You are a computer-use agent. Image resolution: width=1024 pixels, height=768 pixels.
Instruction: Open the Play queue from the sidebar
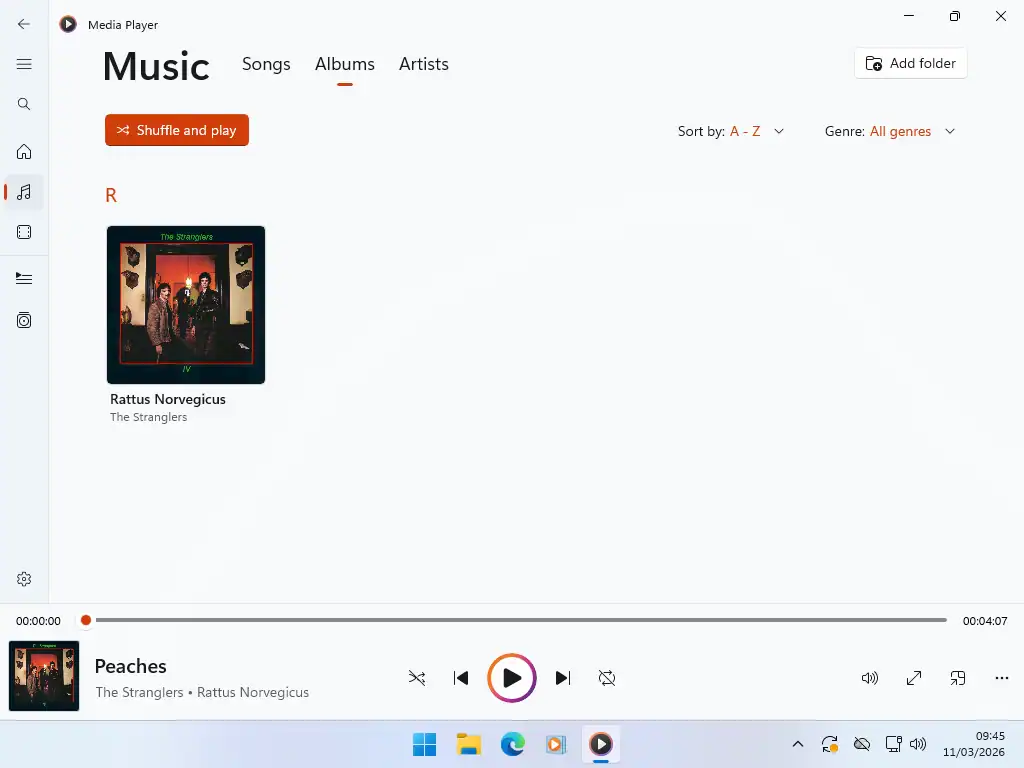(24, 278)
